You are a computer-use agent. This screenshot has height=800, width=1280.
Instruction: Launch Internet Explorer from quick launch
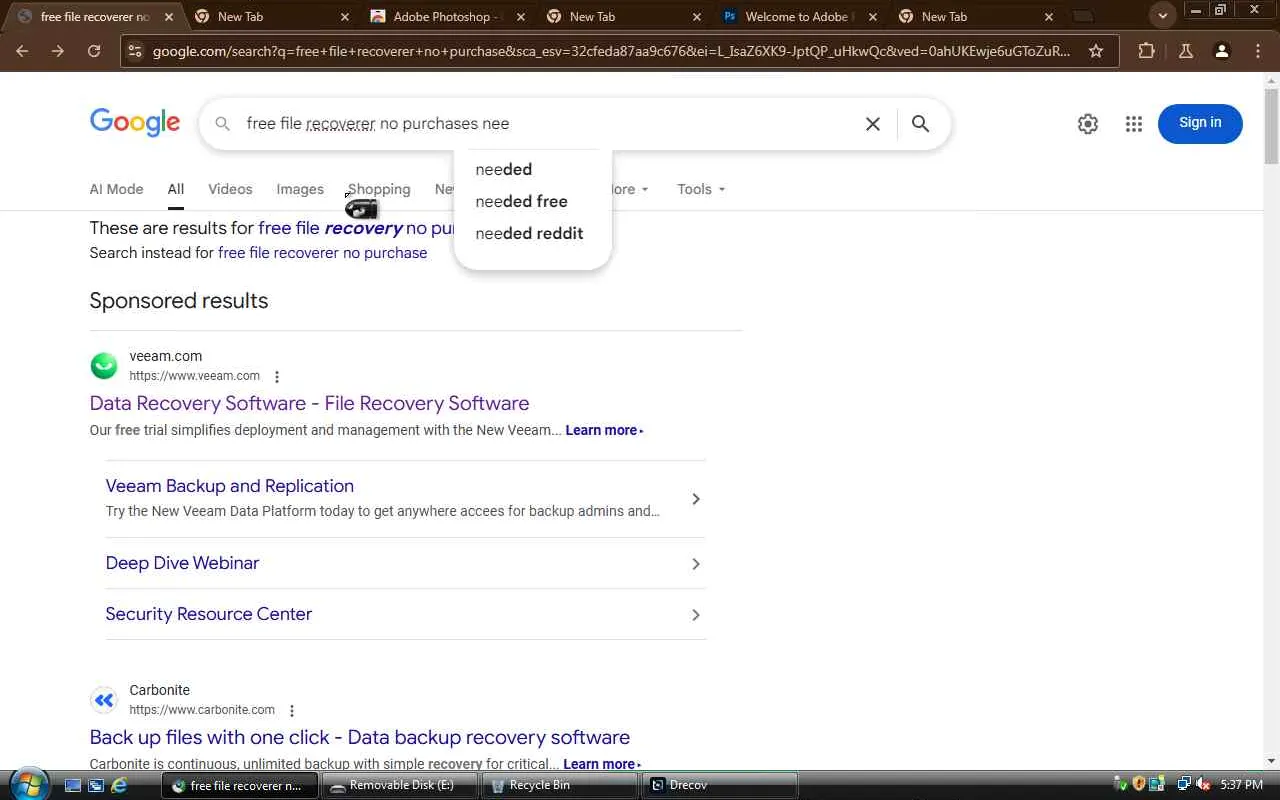click(119, 785)
